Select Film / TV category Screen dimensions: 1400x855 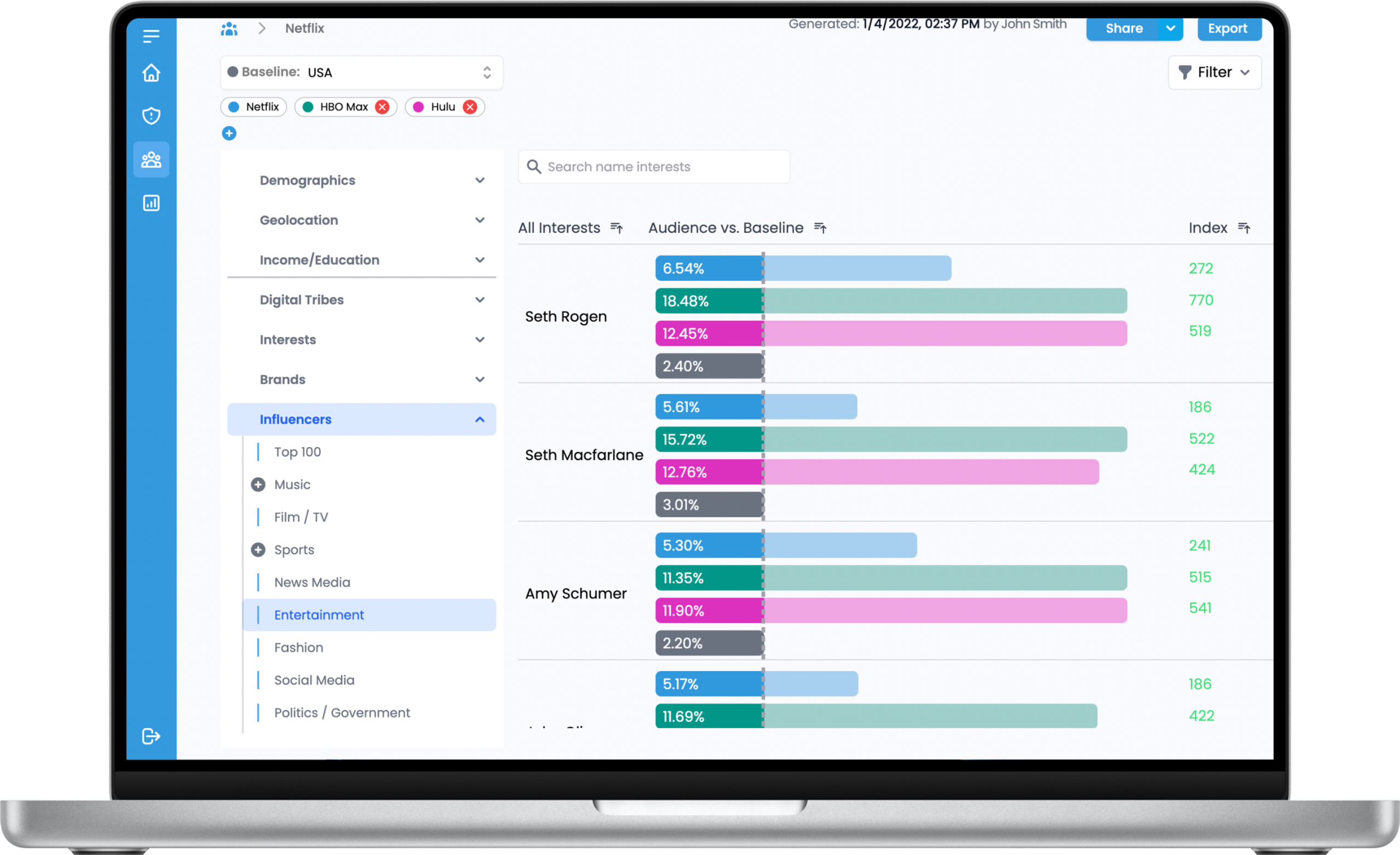(301, 518)
